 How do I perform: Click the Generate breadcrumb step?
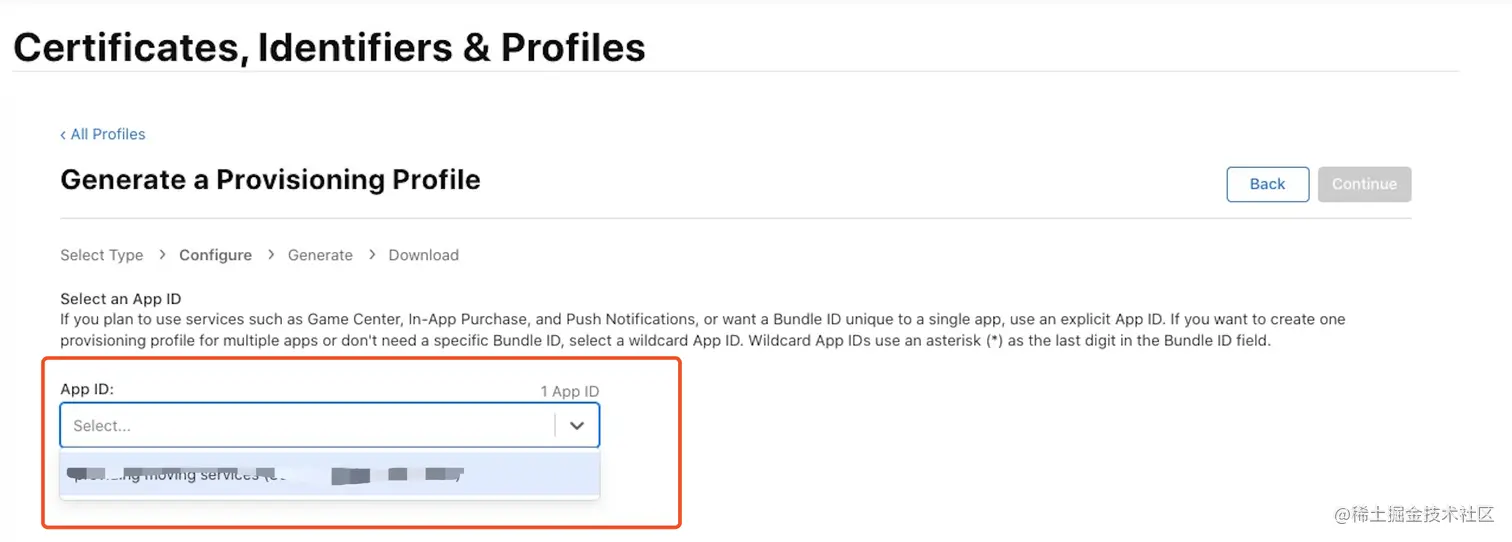pos(320,255)
